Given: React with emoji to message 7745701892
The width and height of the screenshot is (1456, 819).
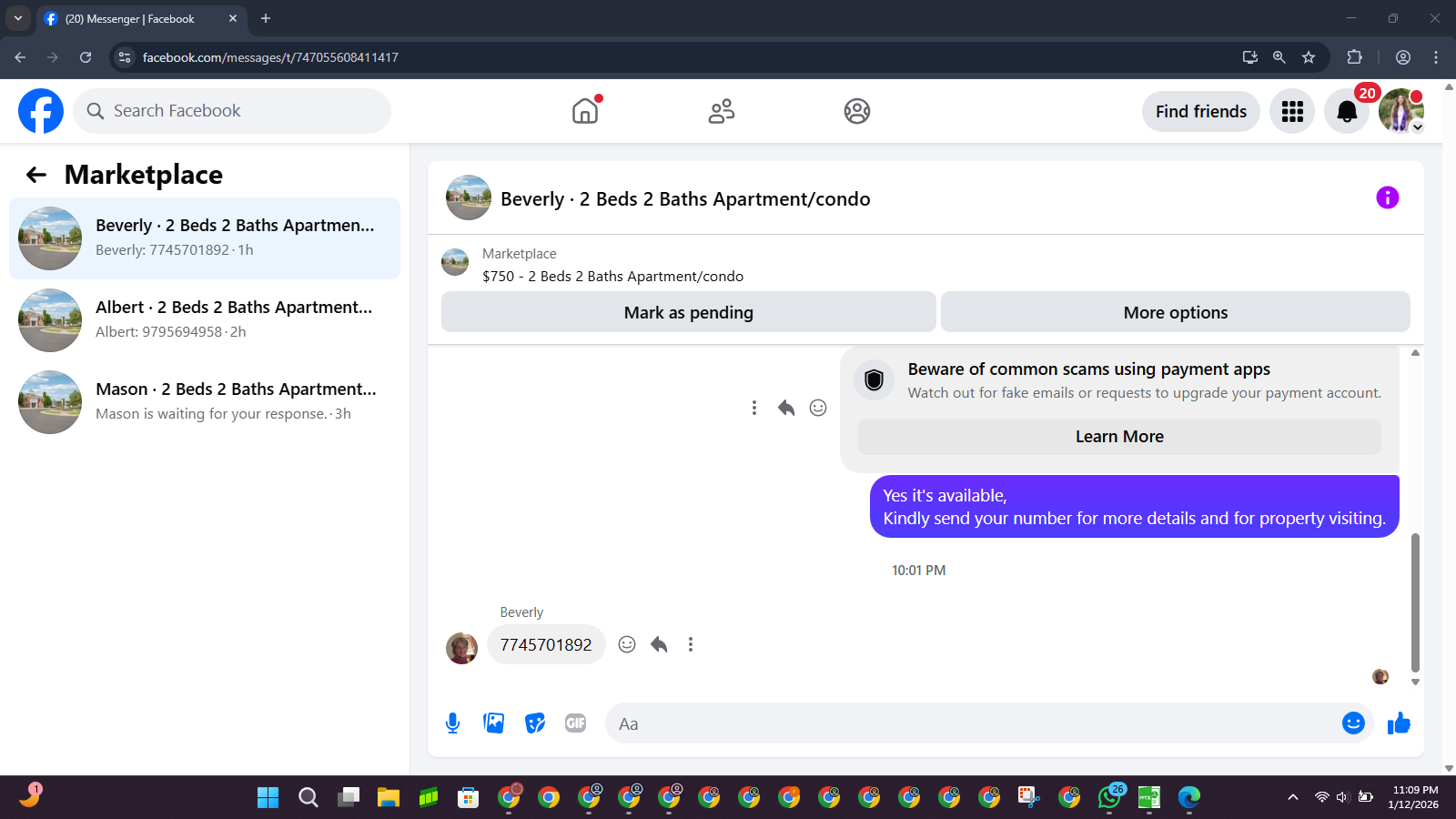Looking at the screenshot, I should click(x=627, y=644).
